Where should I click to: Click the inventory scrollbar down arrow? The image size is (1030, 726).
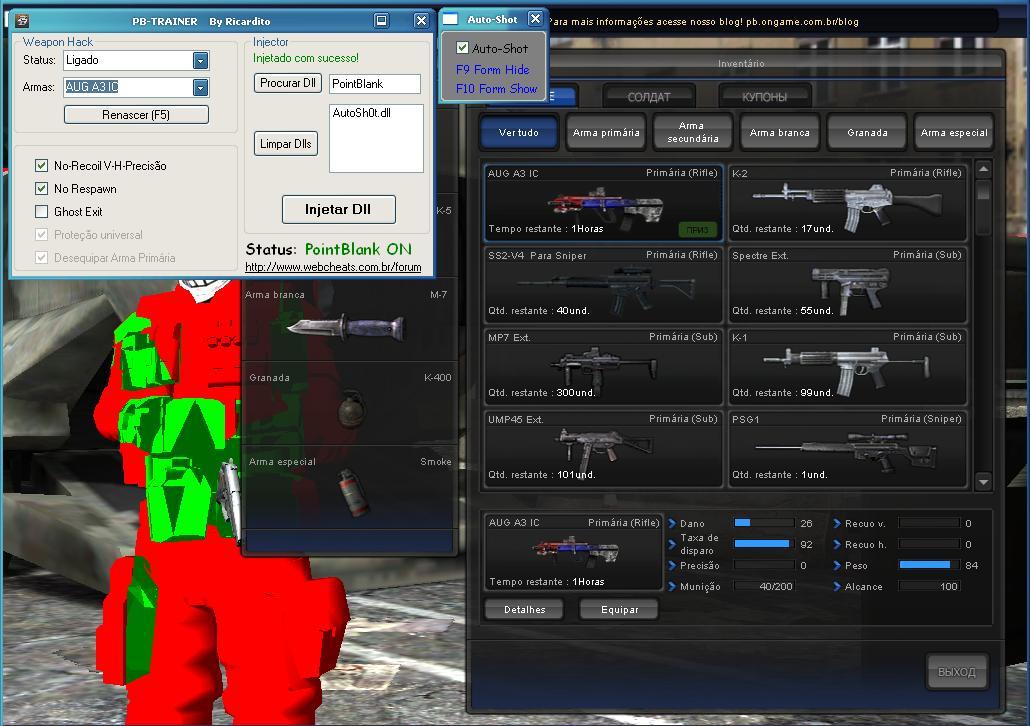tap(983, 482)
